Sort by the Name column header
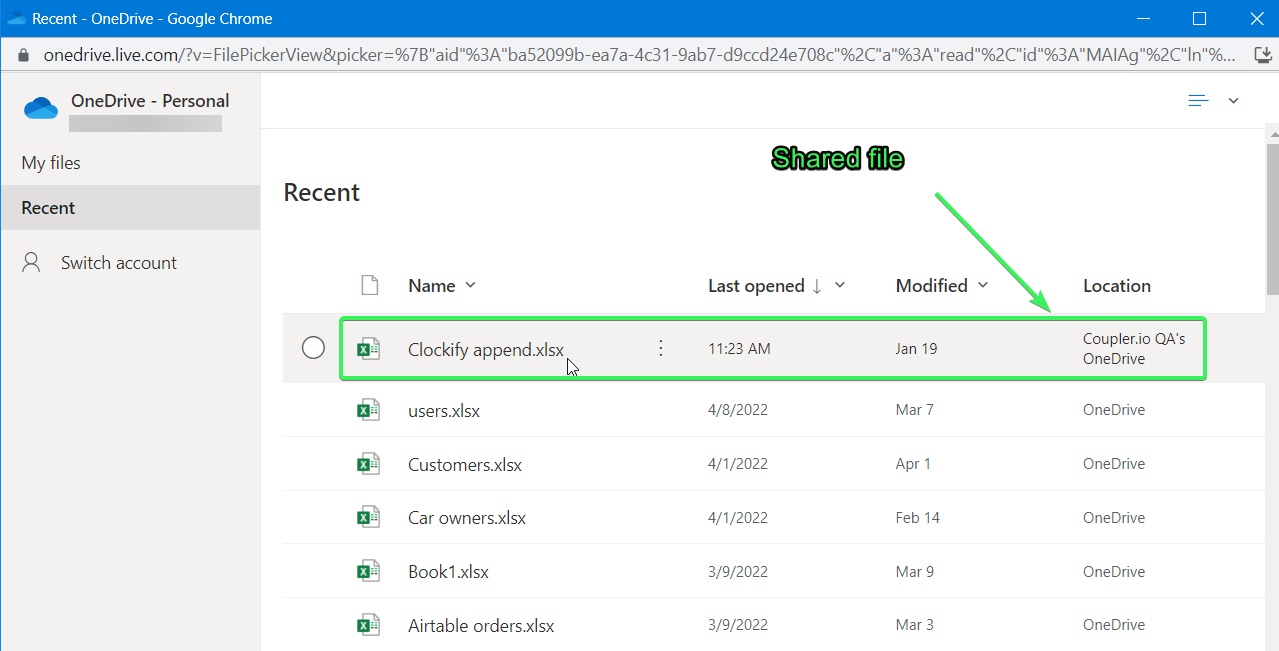The width and height of the screenshot is (1279, 651). point(432,286)
